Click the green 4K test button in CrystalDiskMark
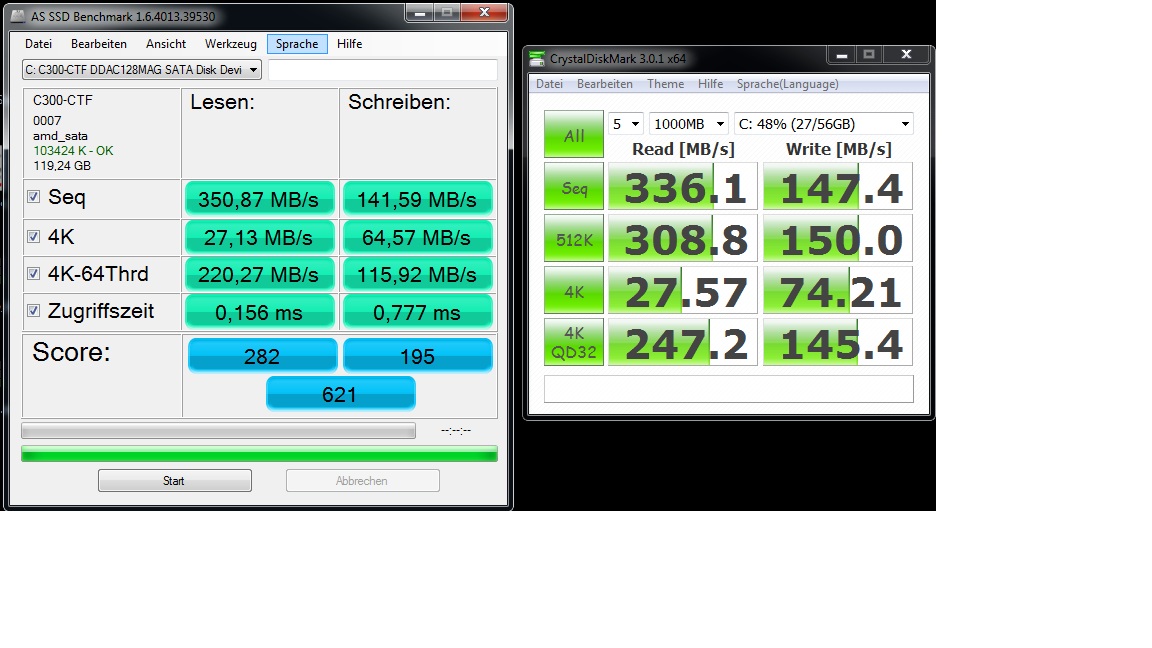The height and width of the screenshot is (648, 1152). point(574,290)
